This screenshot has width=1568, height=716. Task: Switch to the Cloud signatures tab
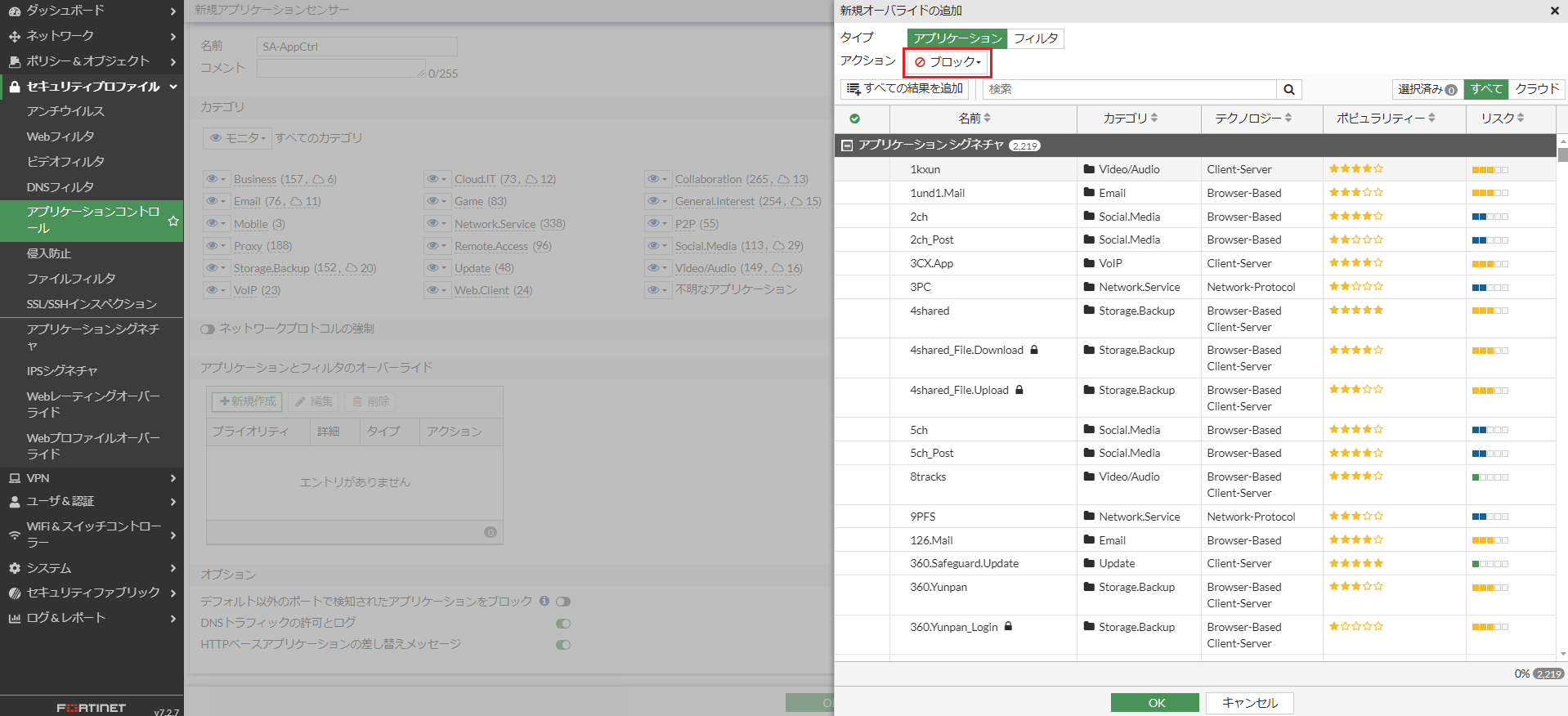click(x=1537, y=89)
